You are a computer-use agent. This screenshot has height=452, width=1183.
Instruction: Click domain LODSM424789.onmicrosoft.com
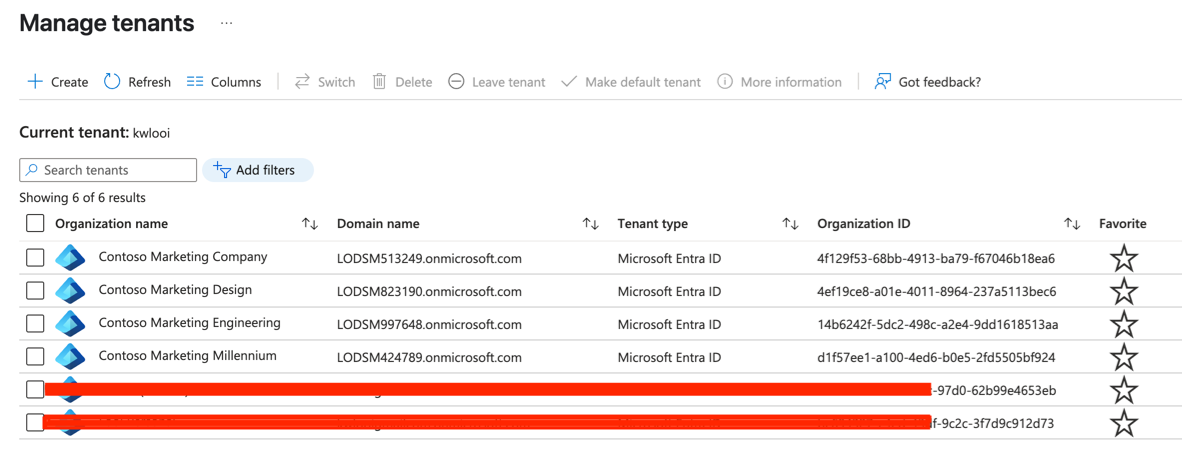(429, 358)
